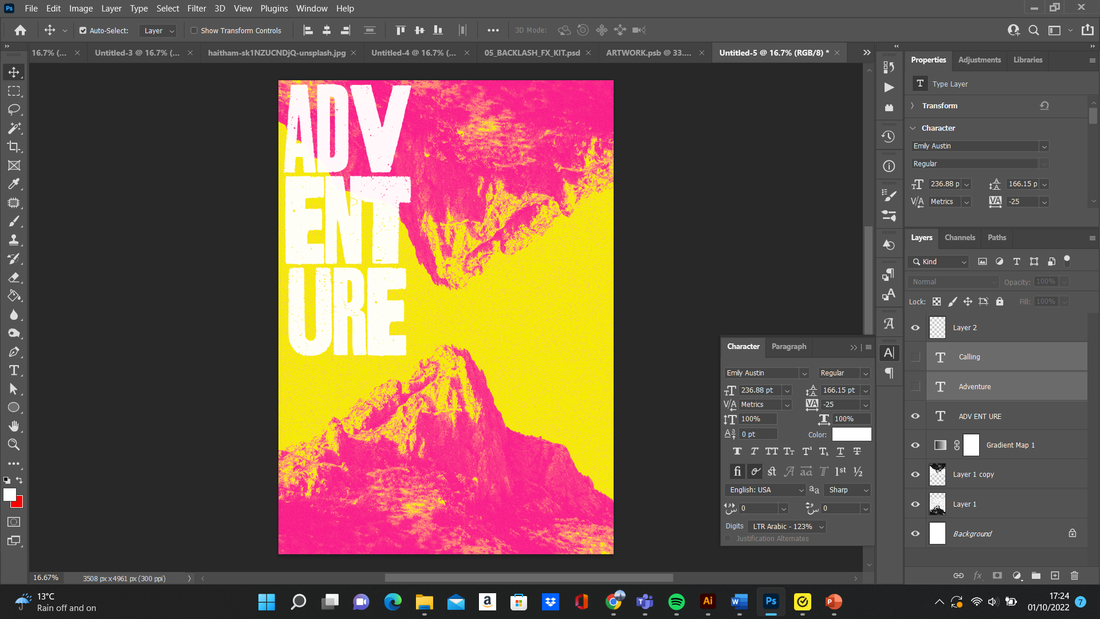Viewport: 1100px width, 619px height.
Task: Reset transform in Properties panel
Action: tap(1045, 106)
